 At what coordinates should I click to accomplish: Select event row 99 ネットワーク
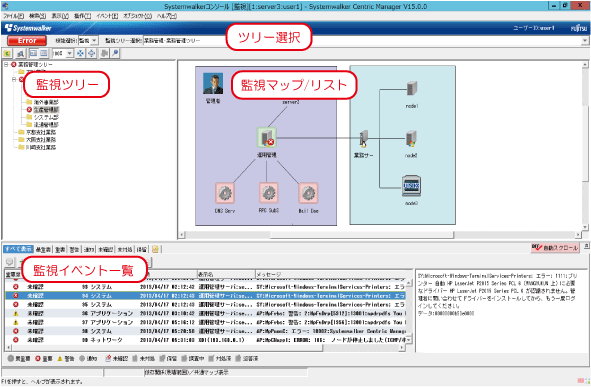[205, 340]
